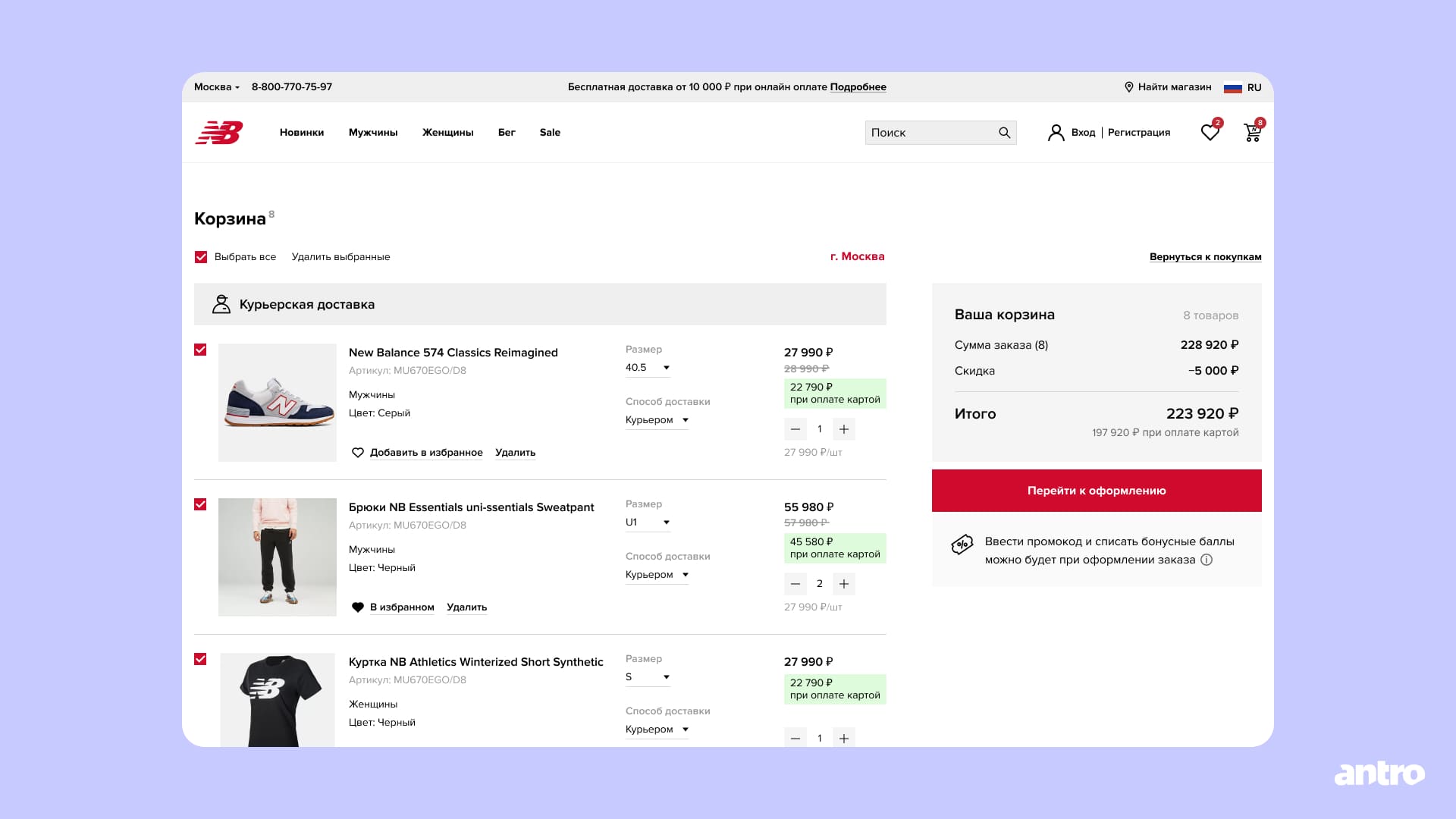Click the 'Перейти к оформлению' button
This screenshot has height=819, width=1456.
pyautogui.click(x=1096, y=491)
